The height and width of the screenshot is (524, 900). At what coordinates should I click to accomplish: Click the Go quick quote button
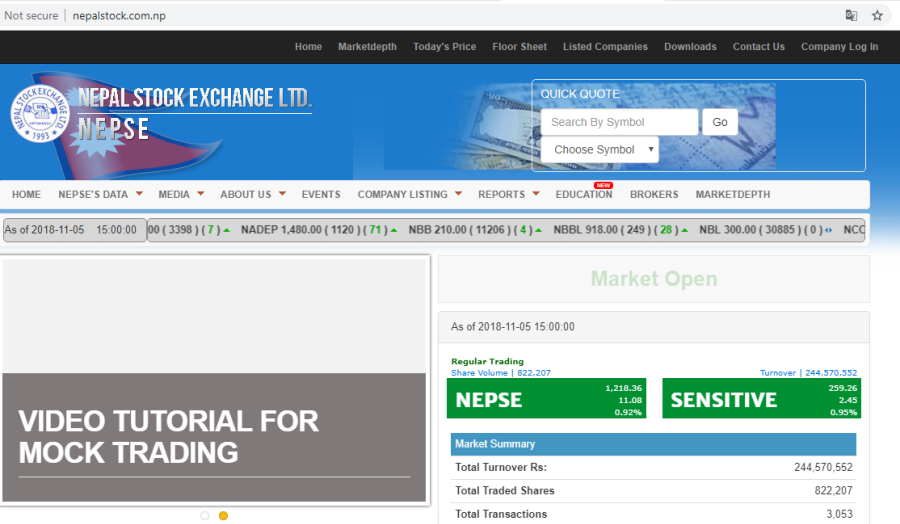pos(720,122)
